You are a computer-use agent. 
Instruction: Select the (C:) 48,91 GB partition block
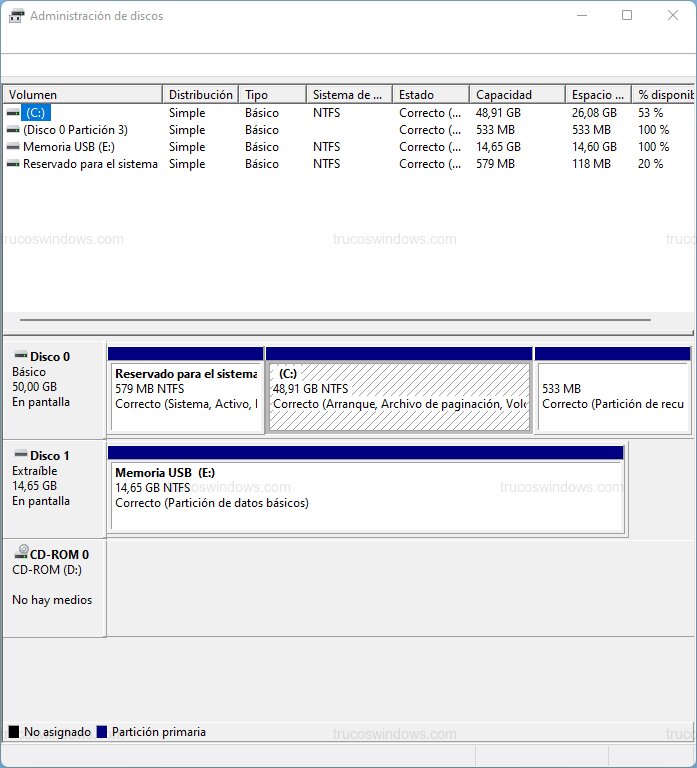399,396
